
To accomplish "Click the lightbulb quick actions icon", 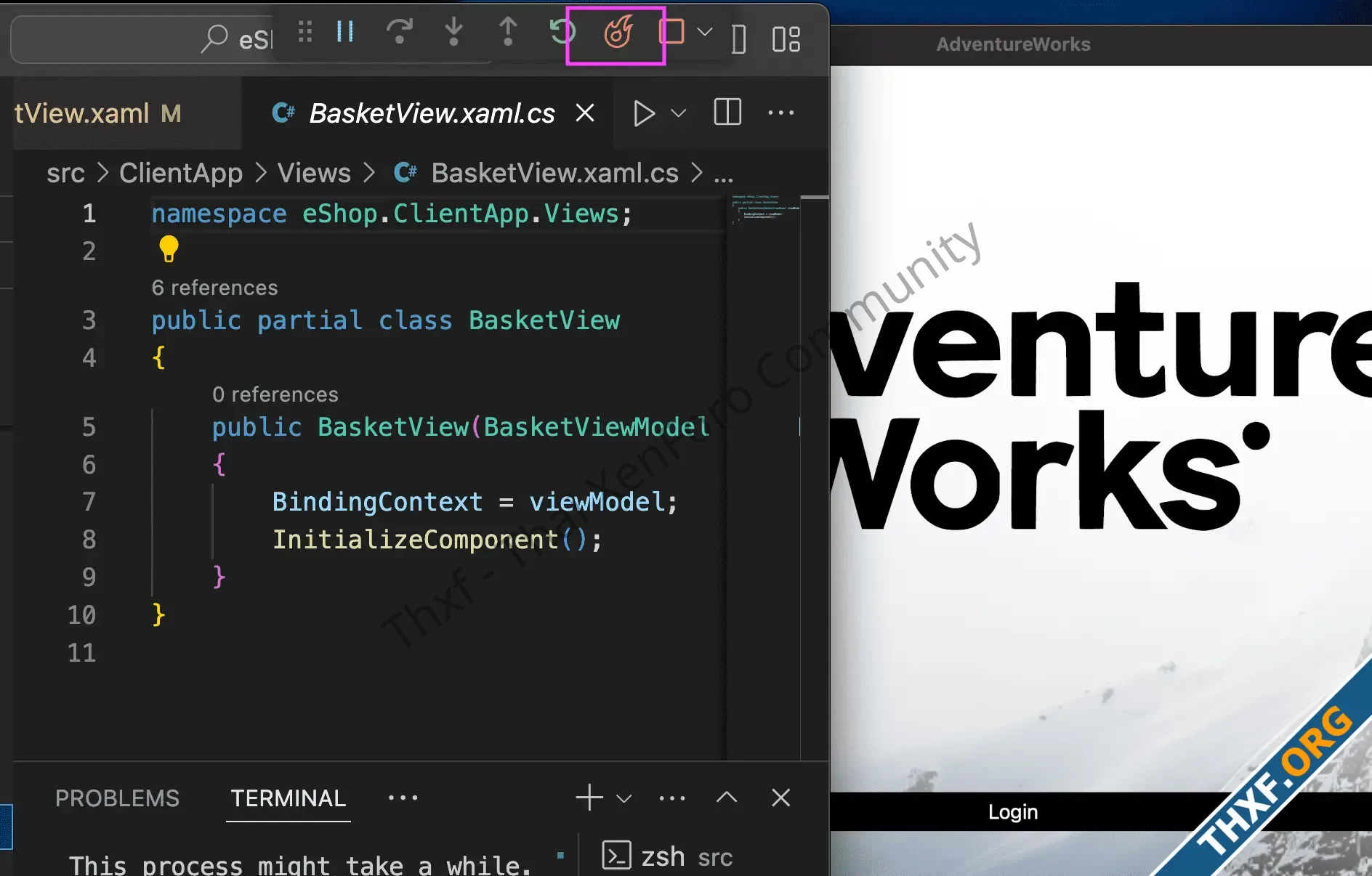I will pyautogui.click(x=169, y=249).
